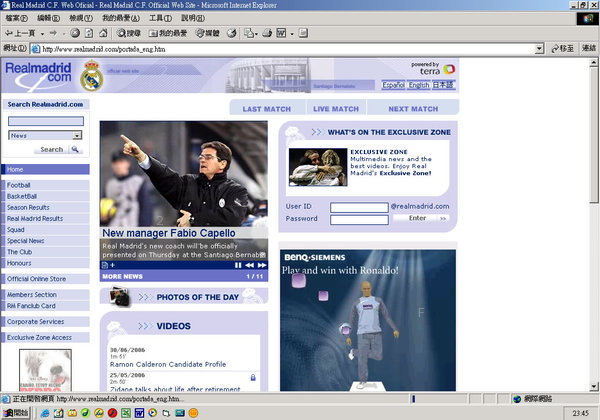Select the Japanese language link

click(443, 85)
